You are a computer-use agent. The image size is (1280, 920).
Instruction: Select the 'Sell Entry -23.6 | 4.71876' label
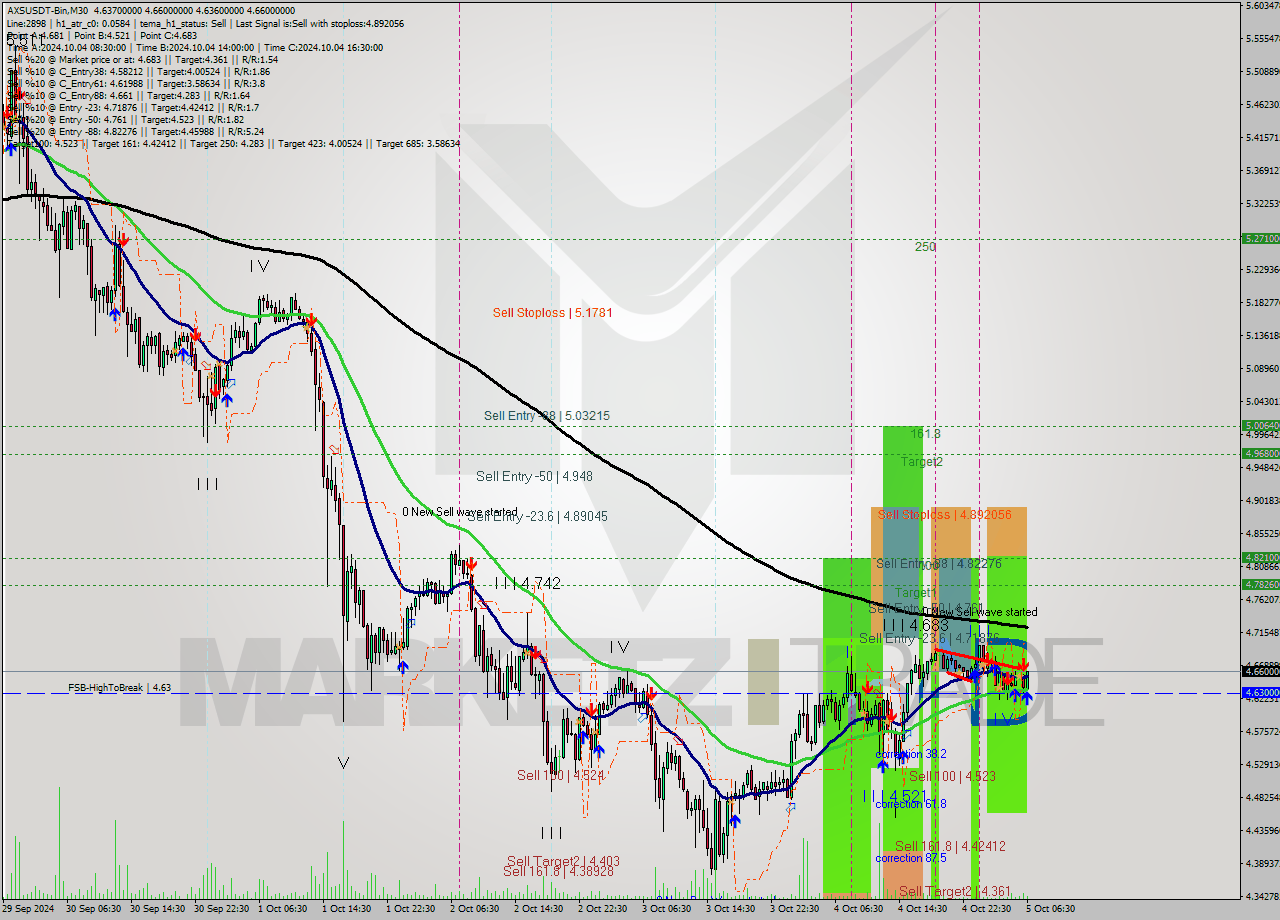(x=929, y=639)
